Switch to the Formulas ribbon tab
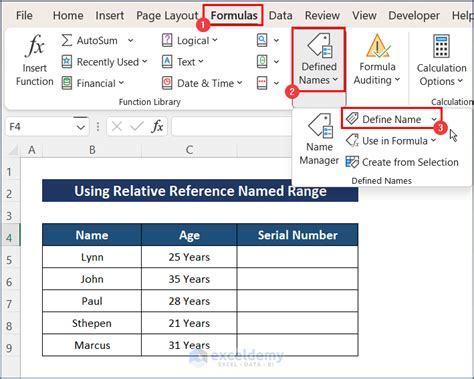The width and height of the screenshot is (474, 379). 234,15
